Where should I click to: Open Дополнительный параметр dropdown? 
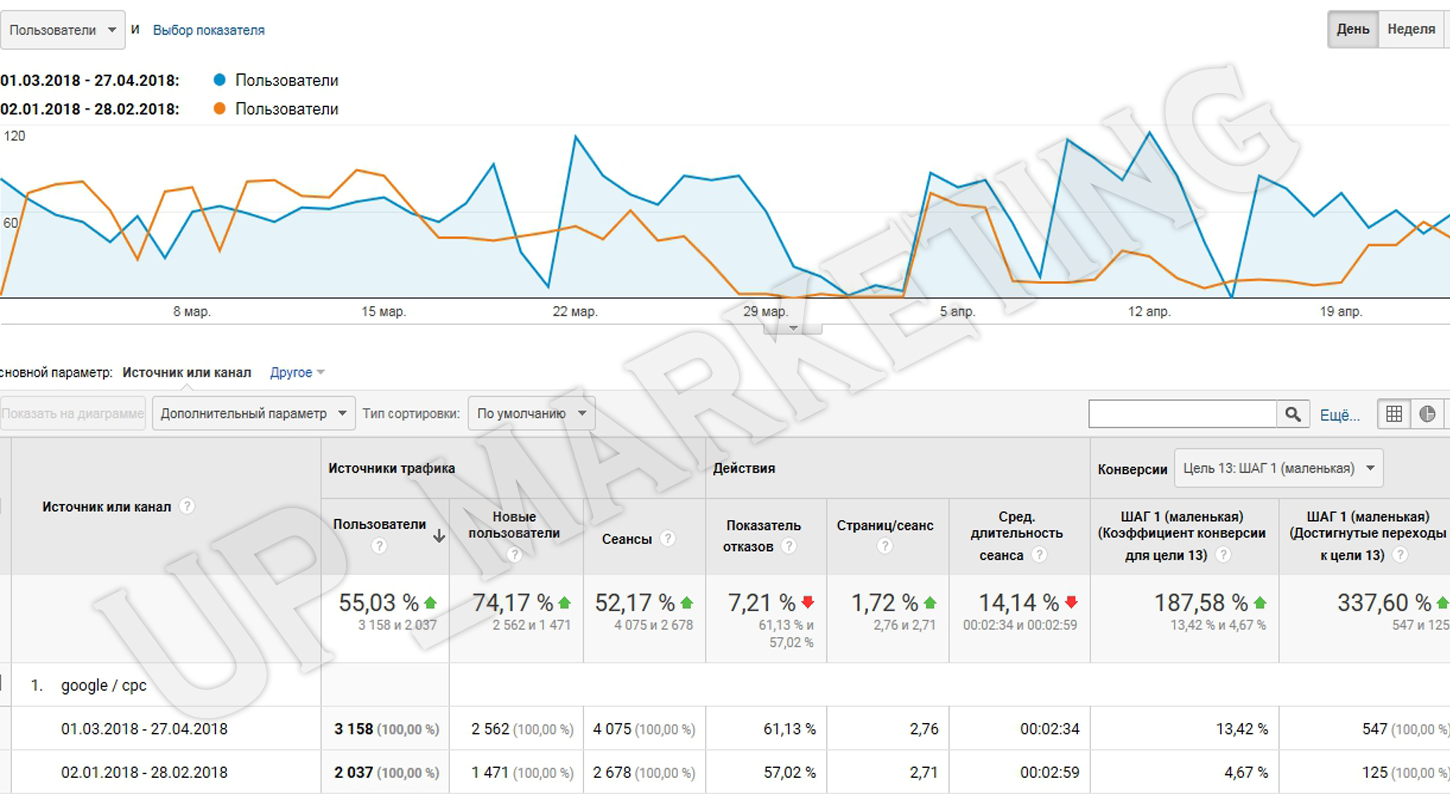[x=254, y=413]
